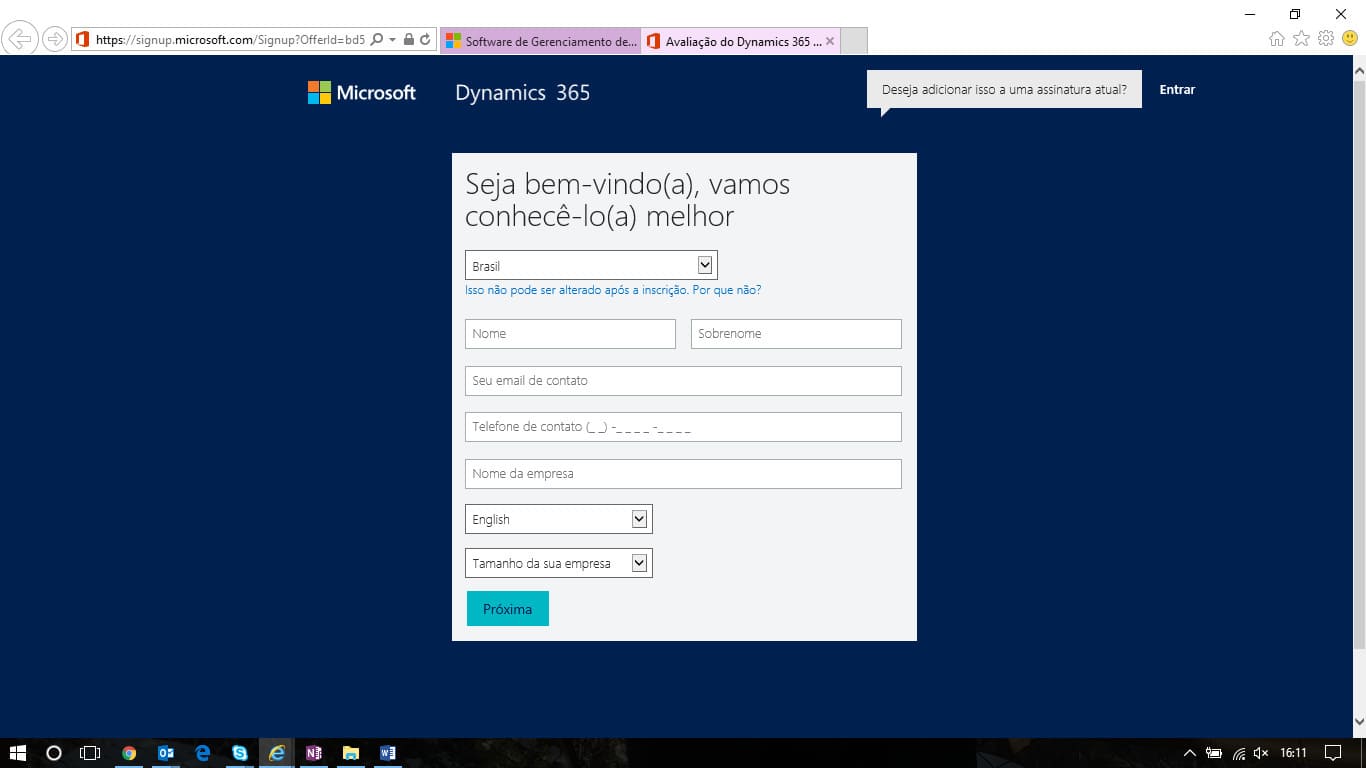Open the browser settings gear icon
1366x768 pixels.
click(x=1326, y=39)
